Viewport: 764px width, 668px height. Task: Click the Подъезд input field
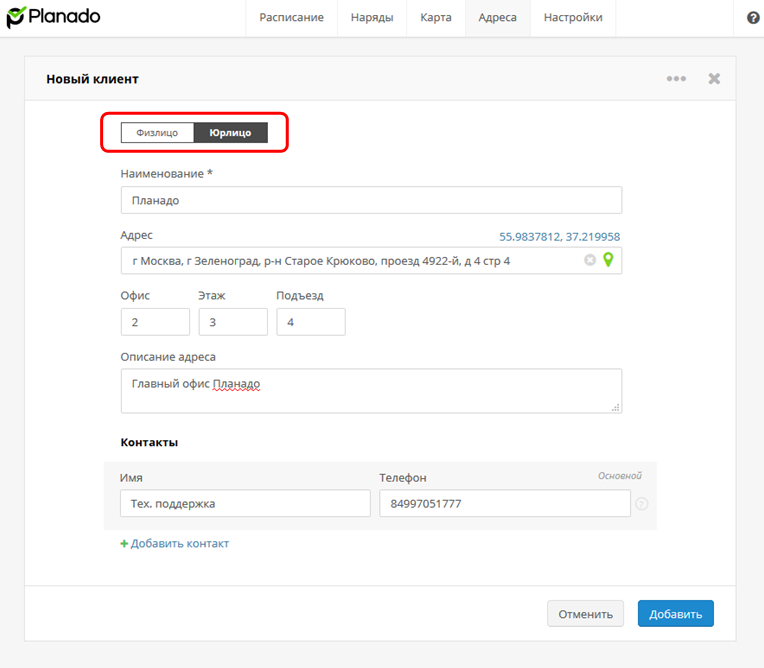[311, 322]
